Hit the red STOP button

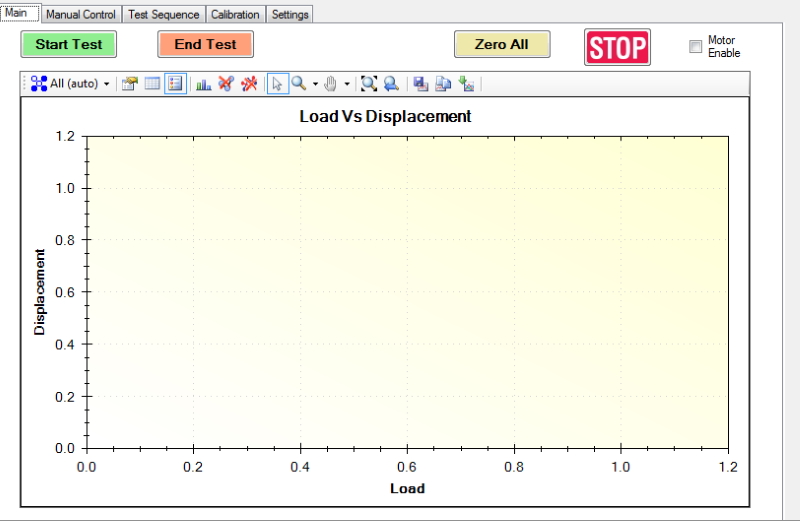617,47
